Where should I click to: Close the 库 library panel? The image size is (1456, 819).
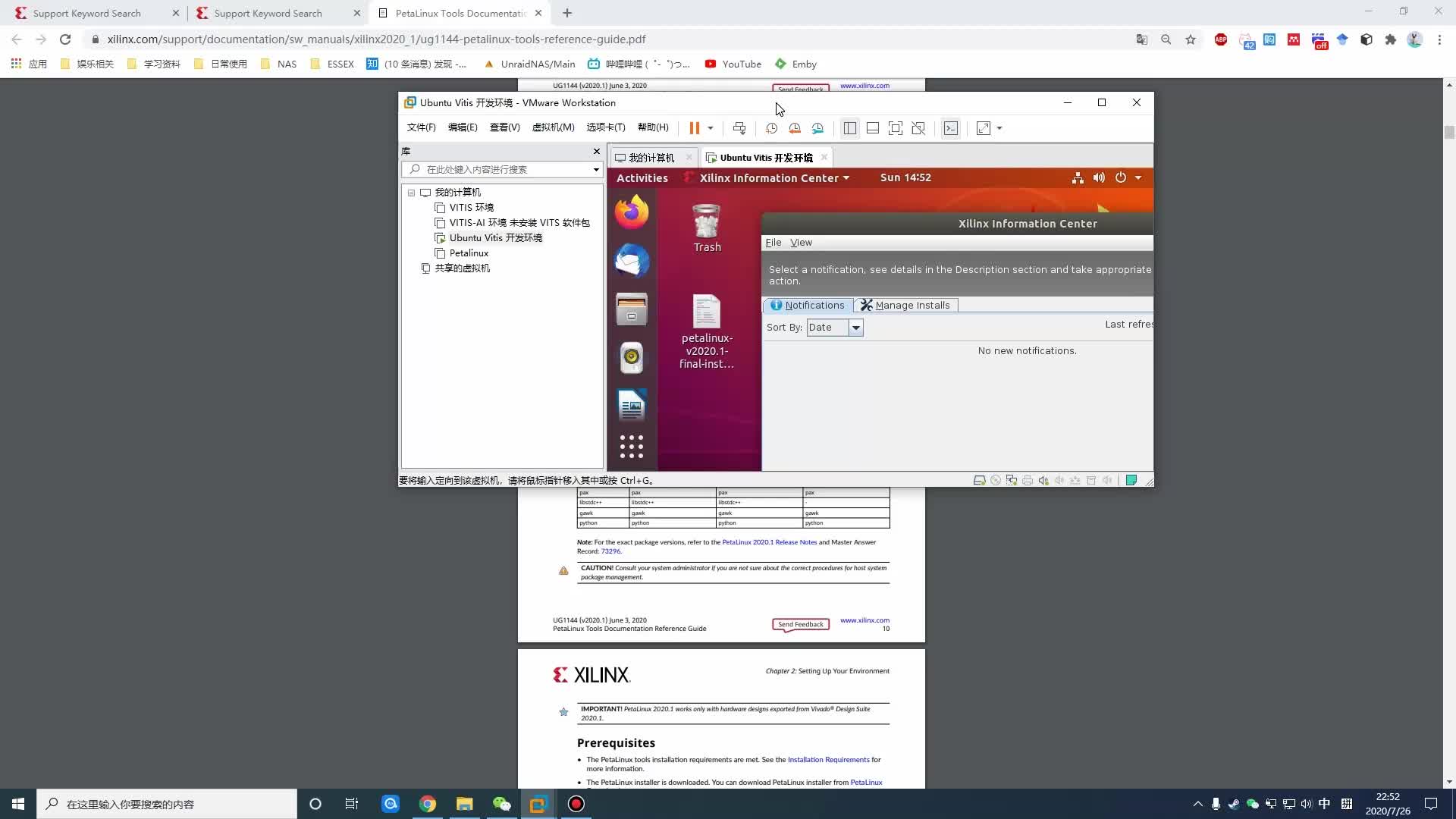596,152
